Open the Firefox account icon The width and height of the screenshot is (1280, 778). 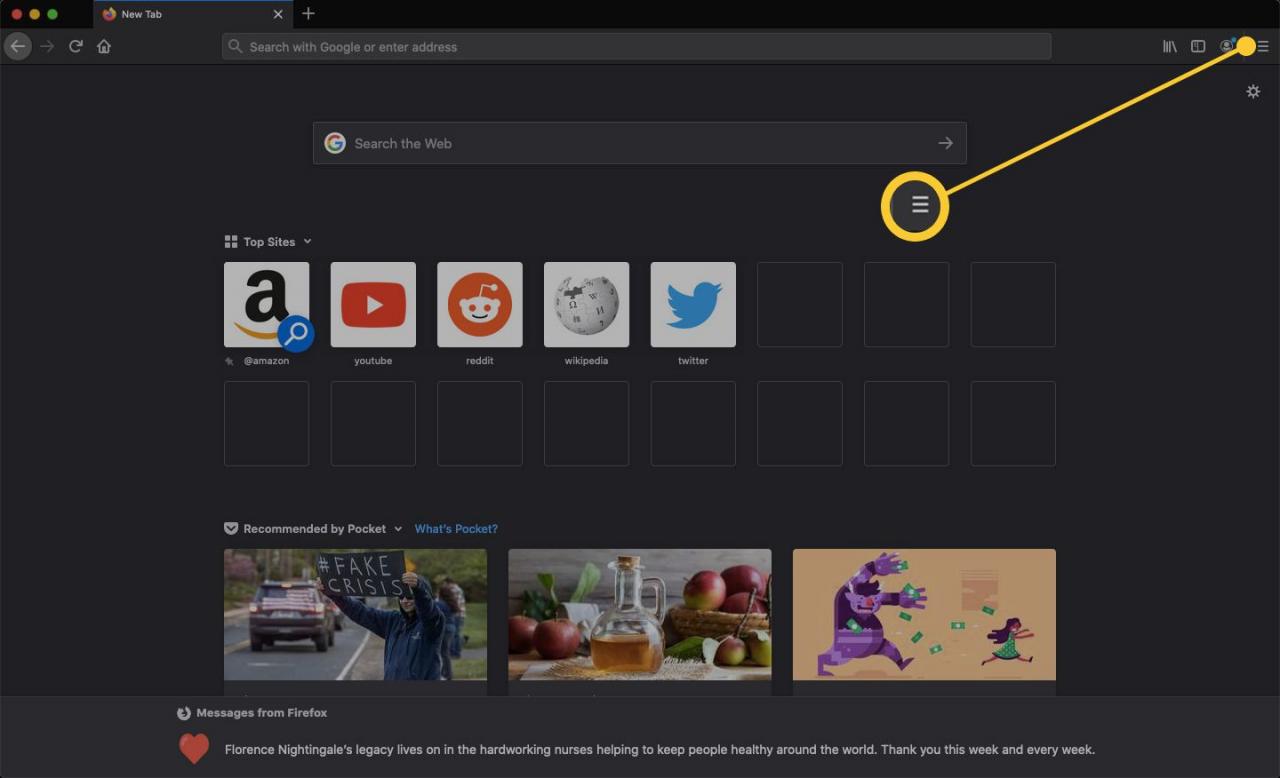tap(1226, 46)
